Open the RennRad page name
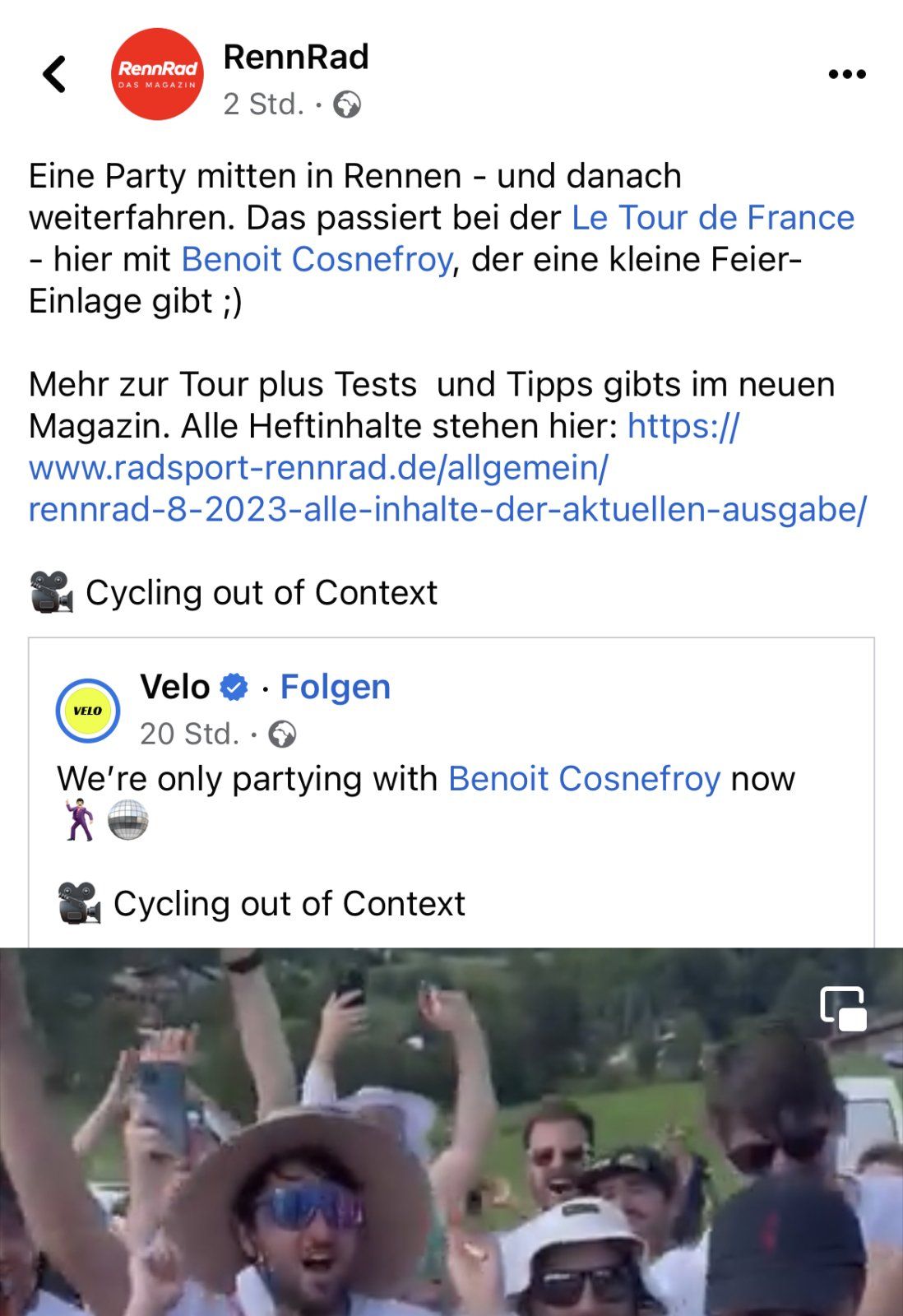The height and width of the screenshot is (1316, 903). (x=296, y=58)
